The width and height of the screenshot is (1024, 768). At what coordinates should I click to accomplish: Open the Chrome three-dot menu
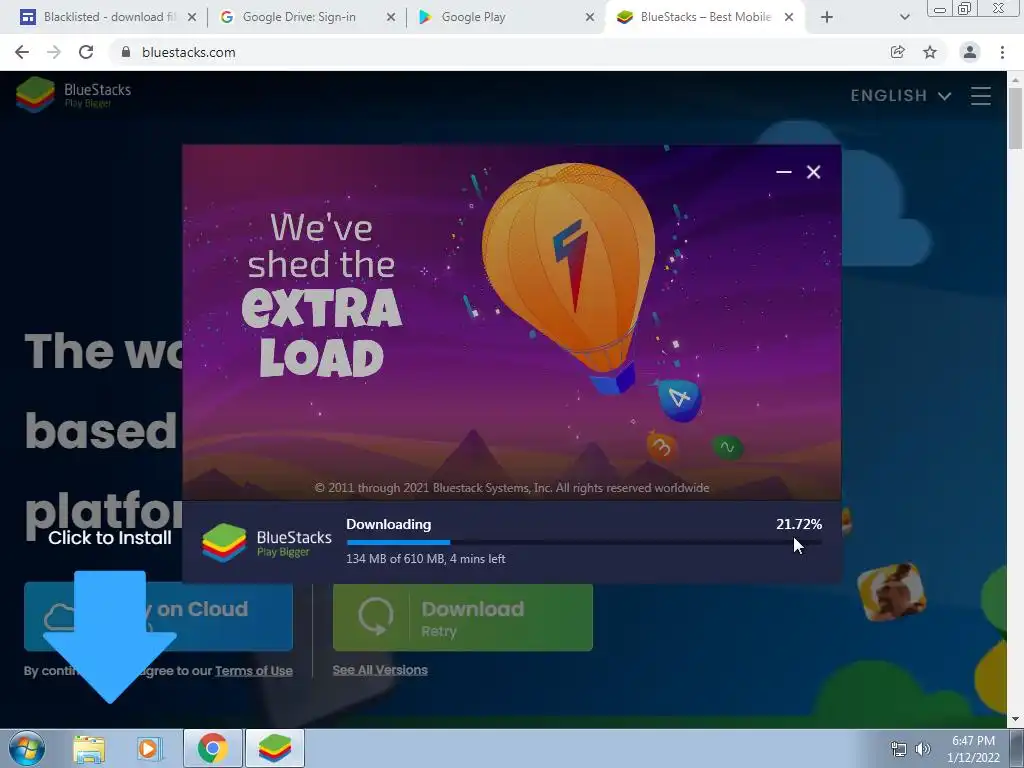pos(1002,52)
